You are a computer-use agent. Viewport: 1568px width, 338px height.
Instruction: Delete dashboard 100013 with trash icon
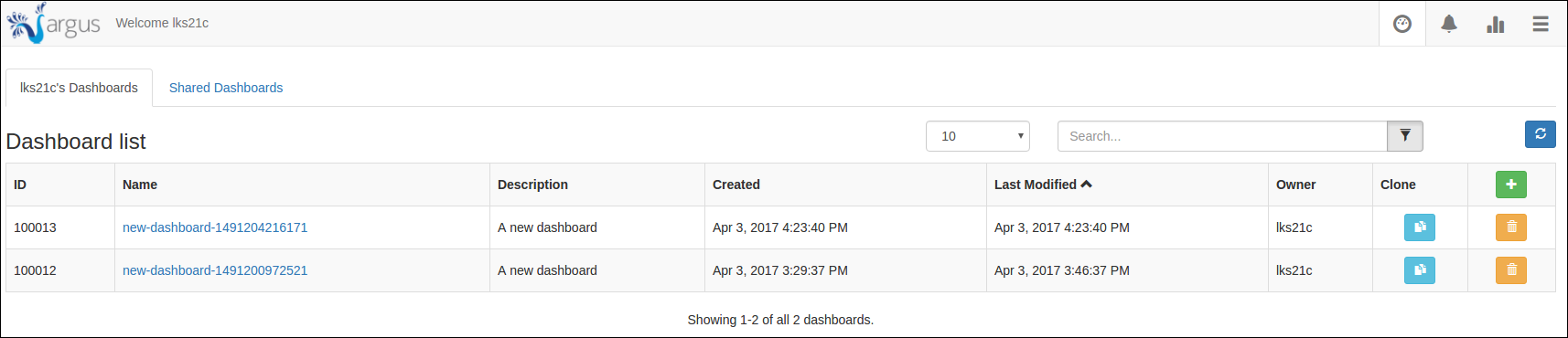pos(1511,227)
